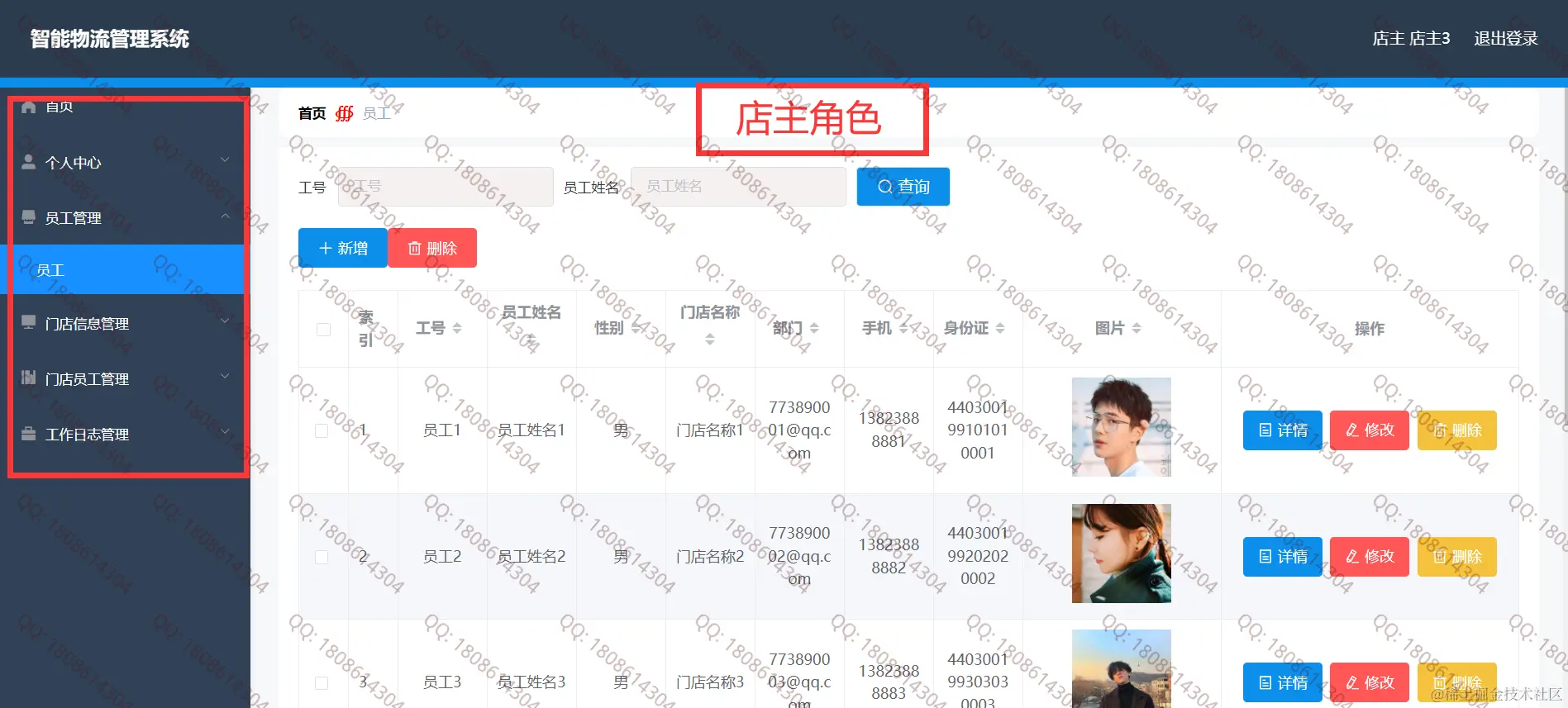Sort by 员工姓名 column arrows
1568x708 pixels.
pyautogui.click(x=531, y=340)
